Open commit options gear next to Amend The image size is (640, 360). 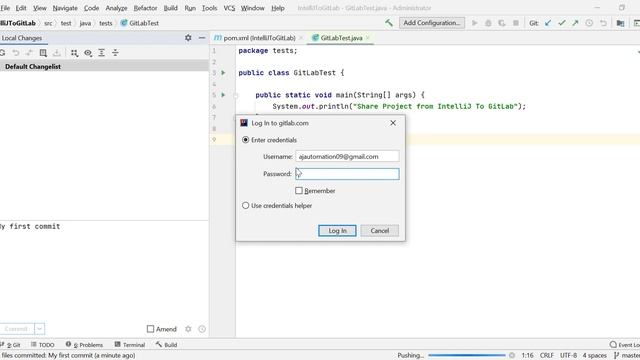188,329
